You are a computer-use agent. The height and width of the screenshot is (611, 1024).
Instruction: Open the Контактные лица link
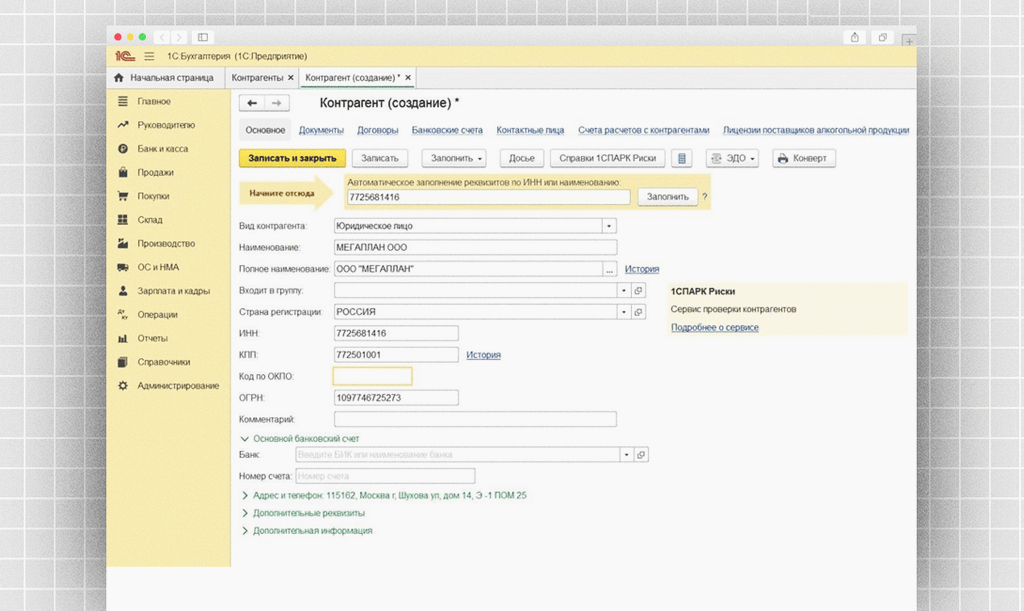click(x=530, y=130)
